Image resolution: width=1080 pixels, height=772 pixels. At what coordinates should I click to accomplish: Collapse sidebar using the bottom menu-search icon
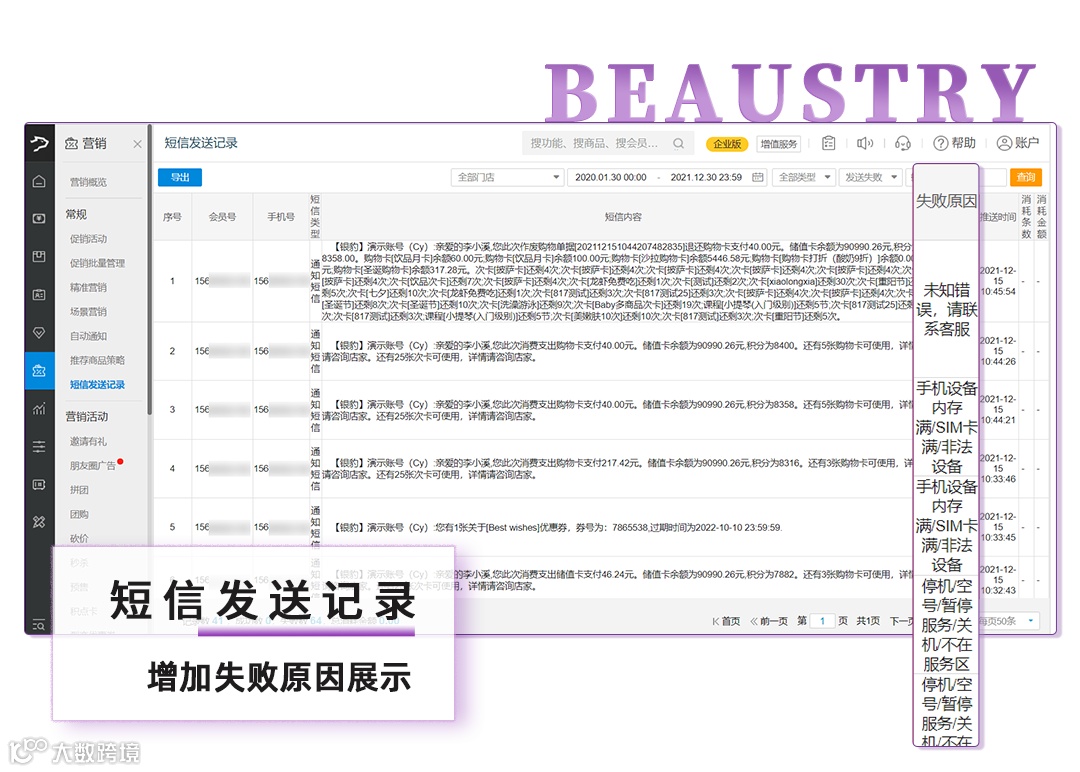pyautogui.click(x=39, y=625)
